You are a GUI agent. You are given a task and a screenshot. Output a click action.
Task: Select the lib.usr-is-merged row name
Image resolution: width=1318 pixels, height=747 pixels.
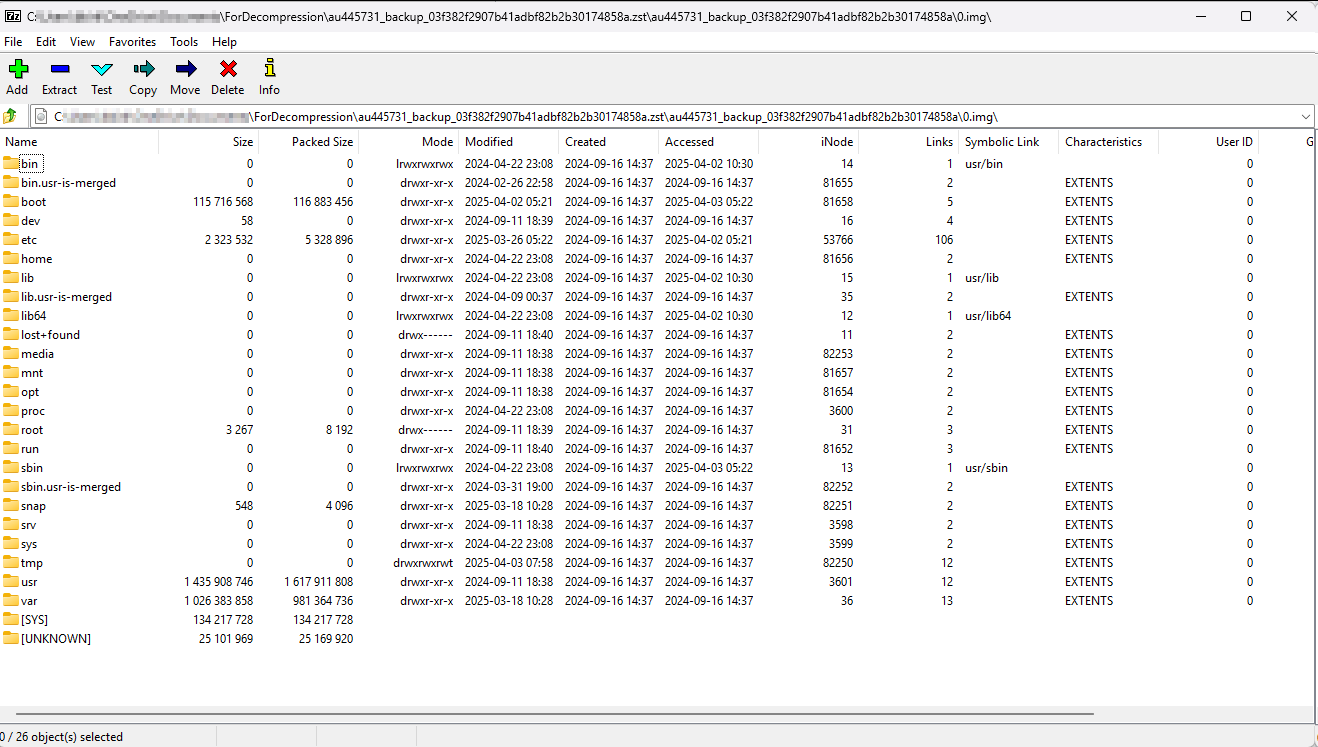pyautogui.click(x=66, y=297)
